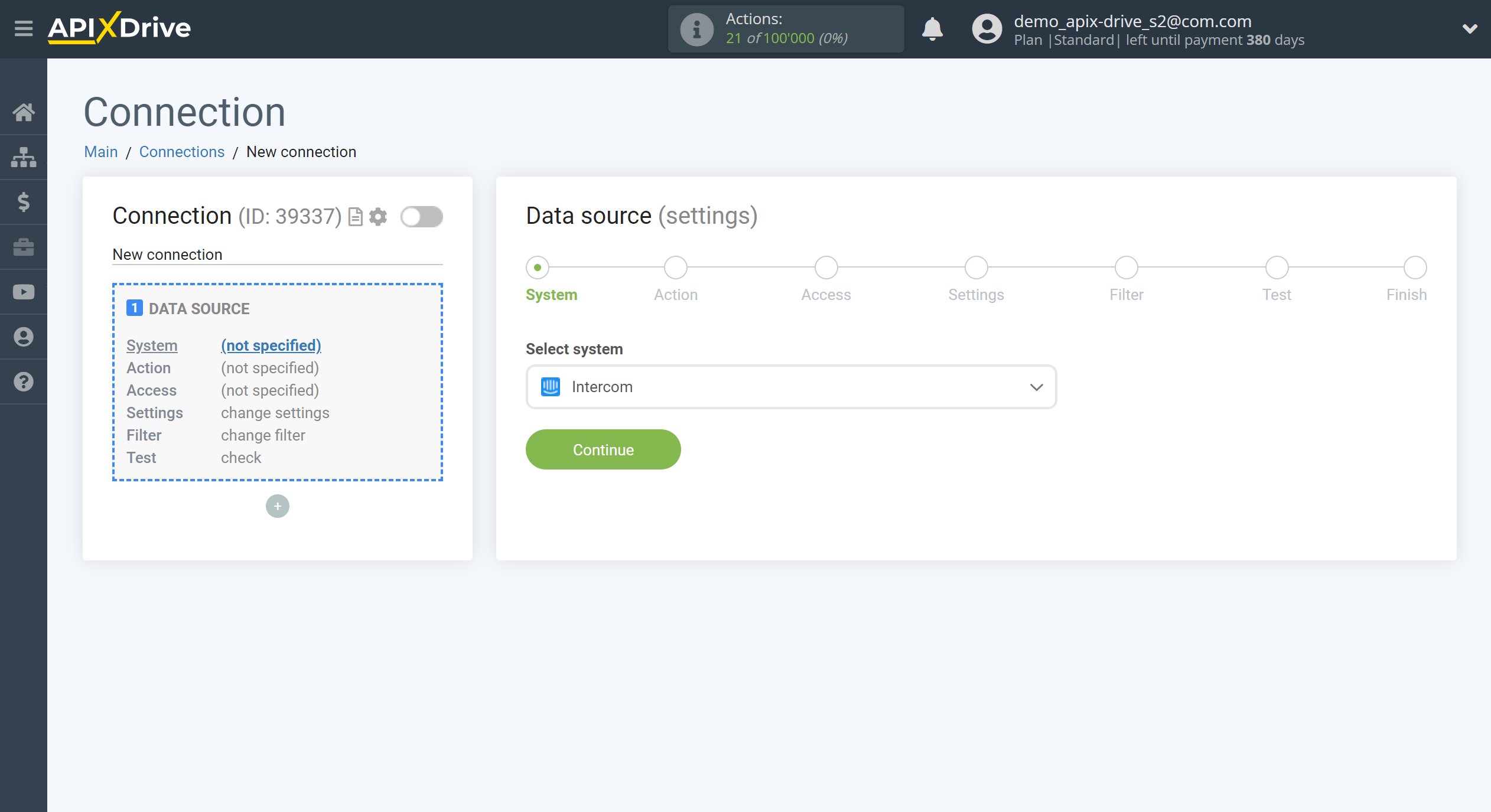Open the Connections sitemap sidebar icon
Viewport: 1491px width, 812px height.
[24, 157]
